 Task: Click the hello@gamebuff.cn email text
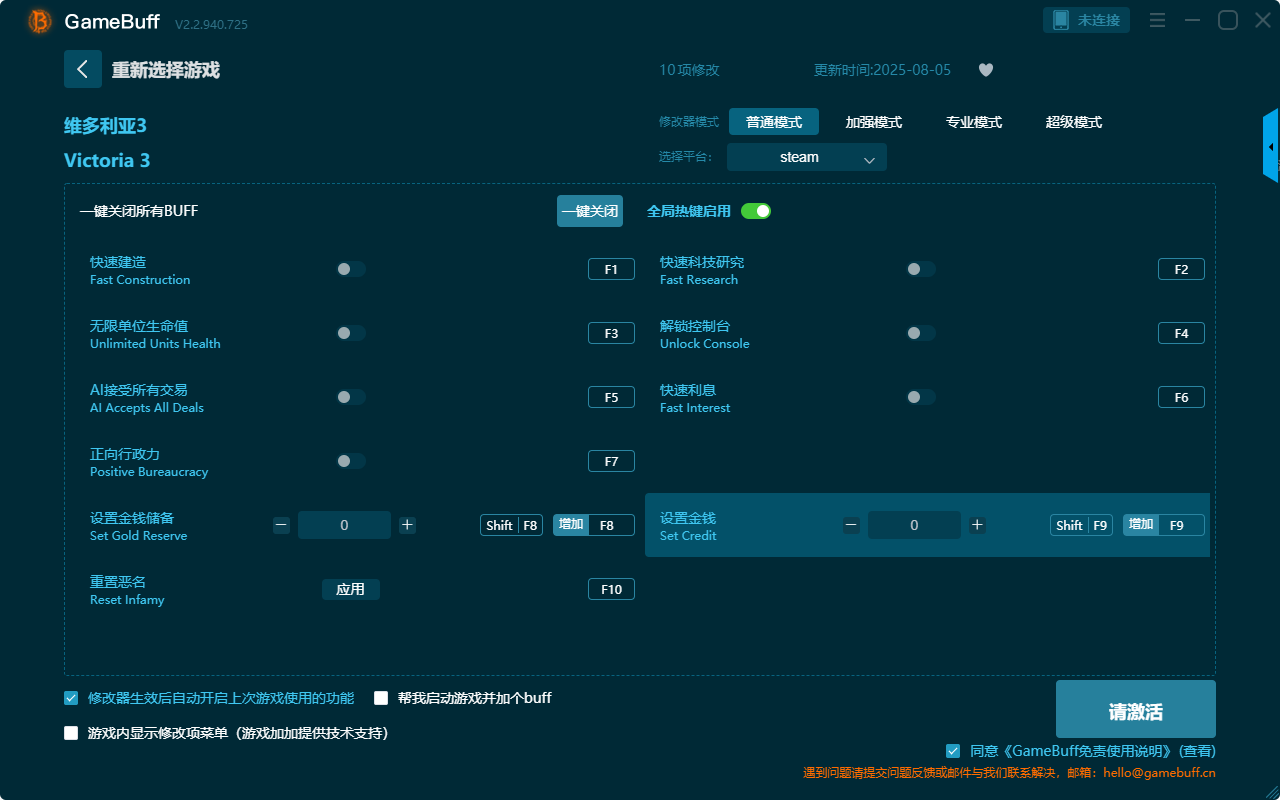[x=1159, y=773]
